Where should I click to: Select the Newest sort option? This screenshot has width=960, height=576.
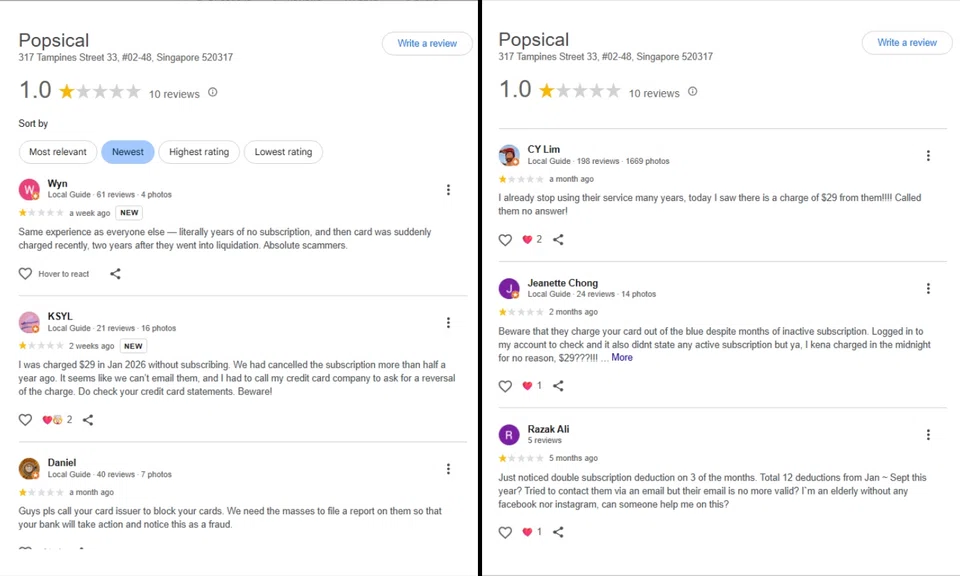tap(127, 151)
